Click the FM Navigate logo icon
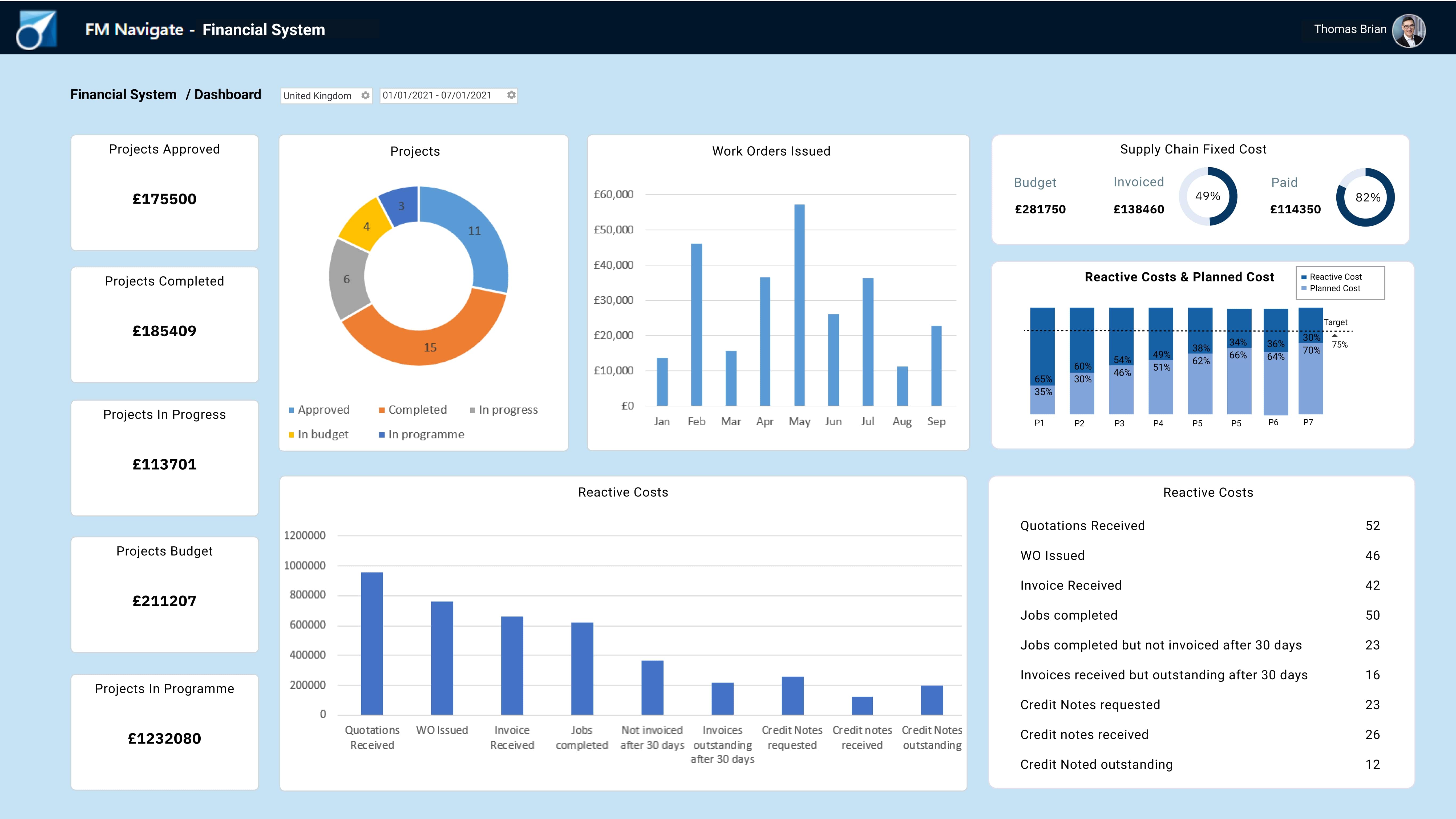 (x=36, y=29)
